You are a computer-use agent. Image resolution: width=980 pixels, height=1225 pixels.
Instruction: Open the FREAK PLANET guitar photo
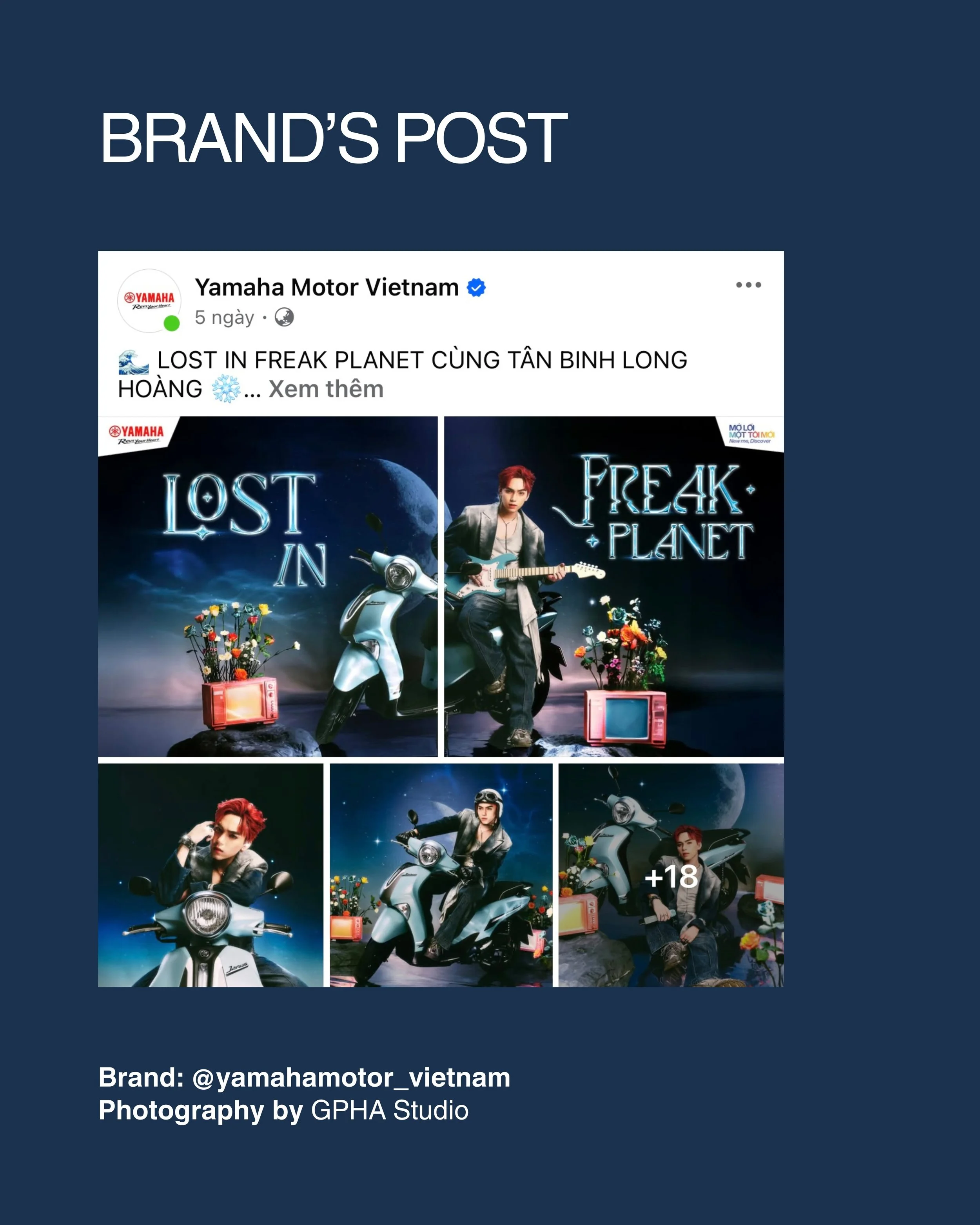(x=613, y=586)
